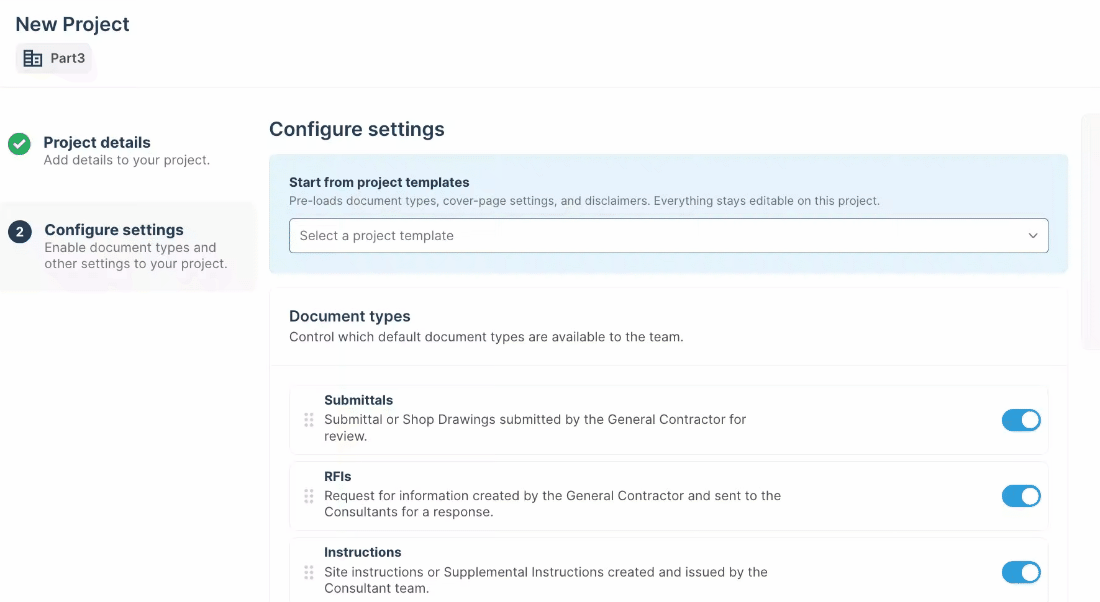Click the building icon beside Part3

pos(33,58)
